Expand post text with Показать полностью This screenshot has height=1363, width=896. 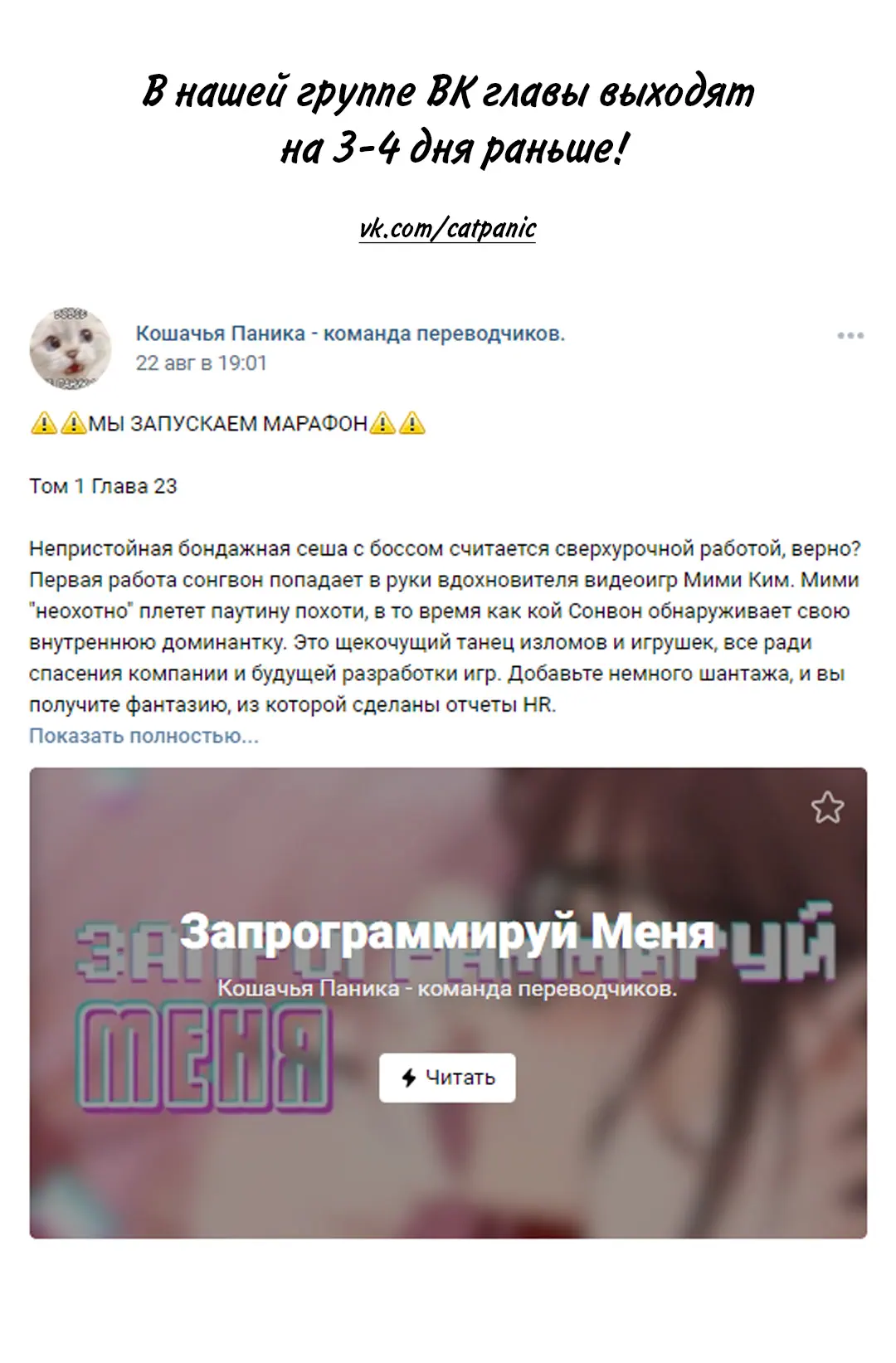tap(144, 736)
